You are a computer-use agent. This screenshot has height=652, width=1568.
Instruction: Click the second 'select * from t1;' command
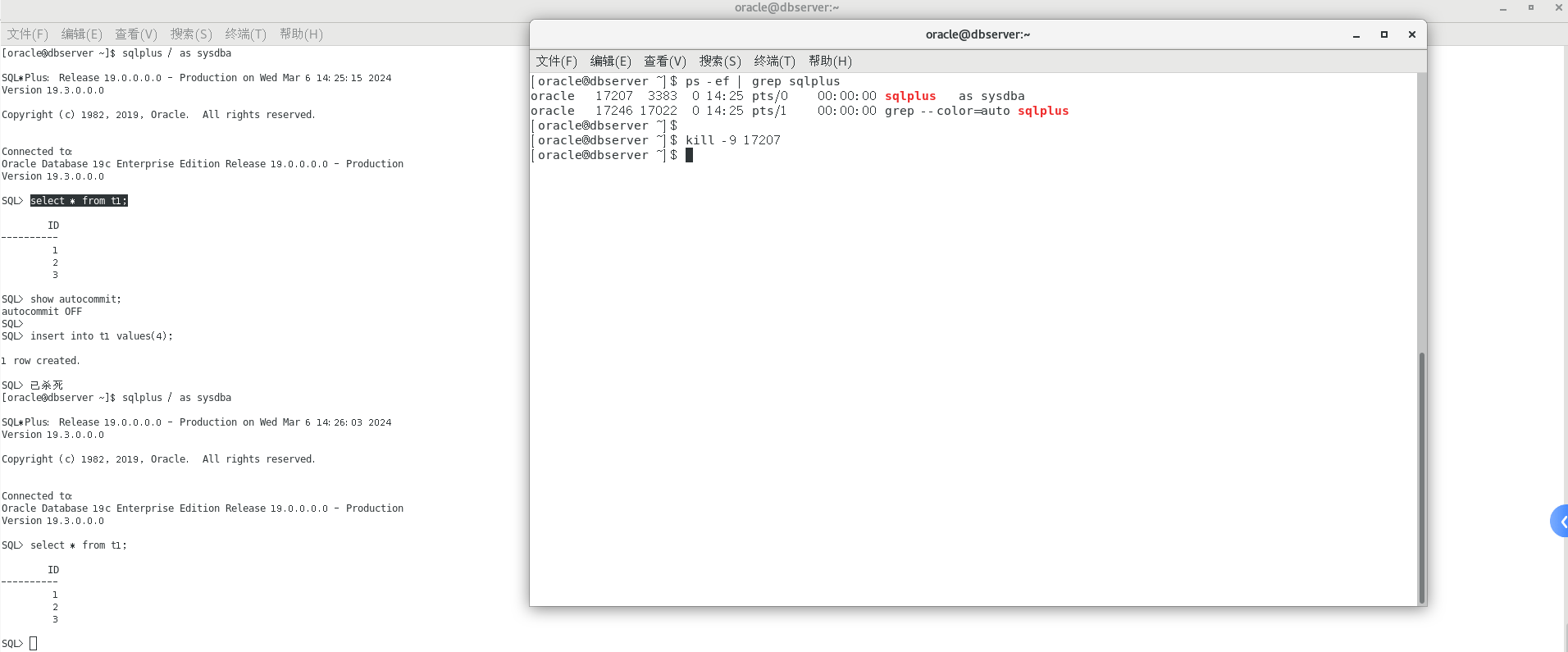point(79,545)
